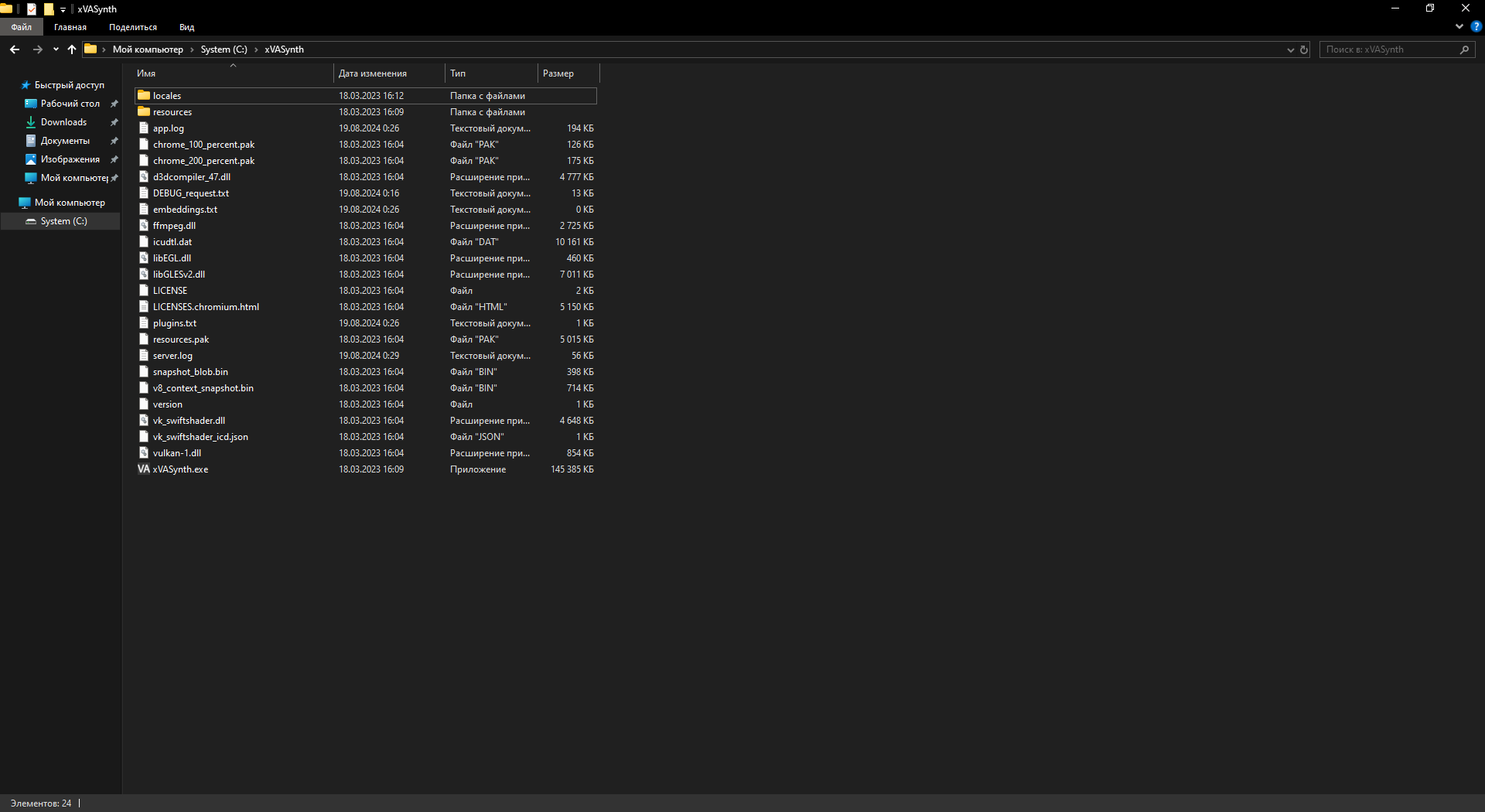Select the embeddings.txt file

click(366, 210)
